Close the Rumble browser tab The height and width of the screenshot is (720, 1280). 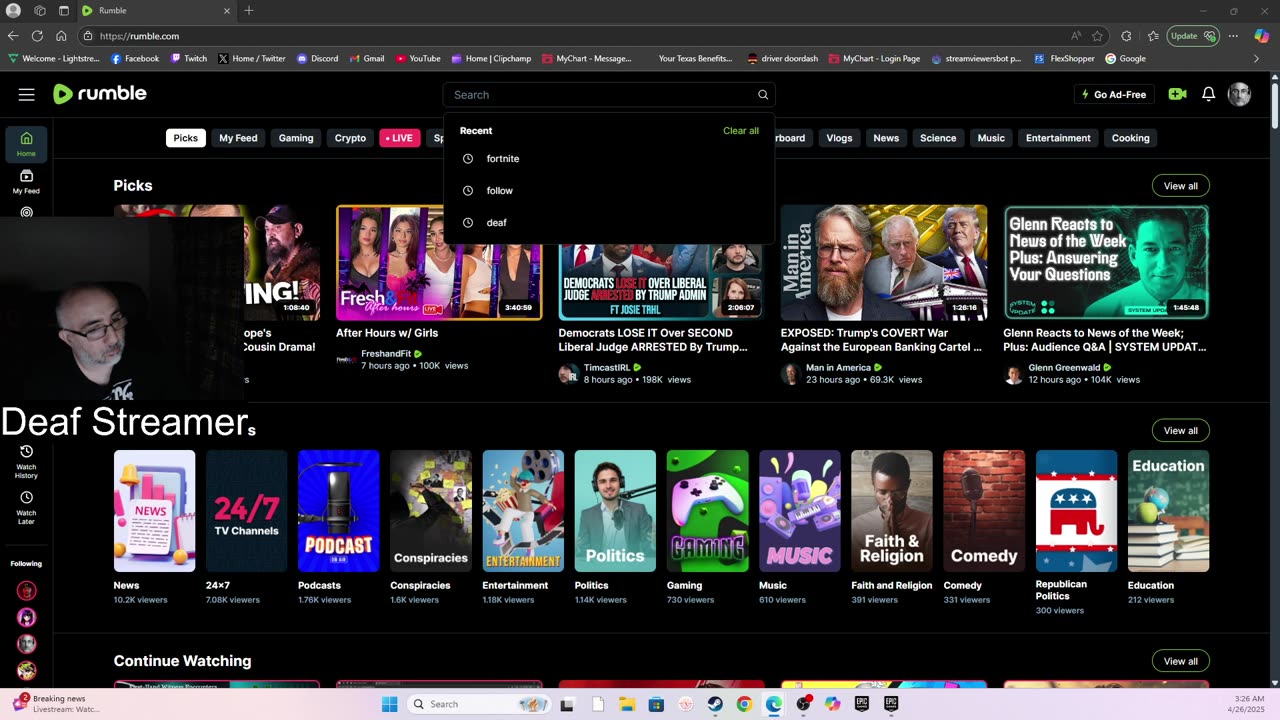point(227,11)
